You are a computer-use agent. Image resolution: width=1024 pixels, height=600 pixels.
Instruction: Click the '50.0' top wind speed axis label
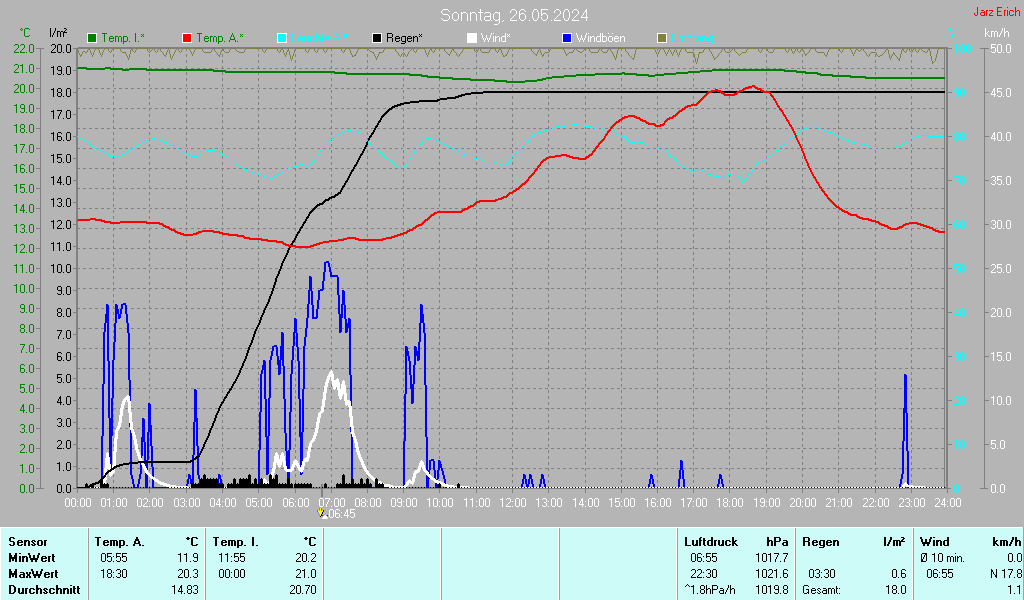pyautogui.click(x=1000, y=49)
